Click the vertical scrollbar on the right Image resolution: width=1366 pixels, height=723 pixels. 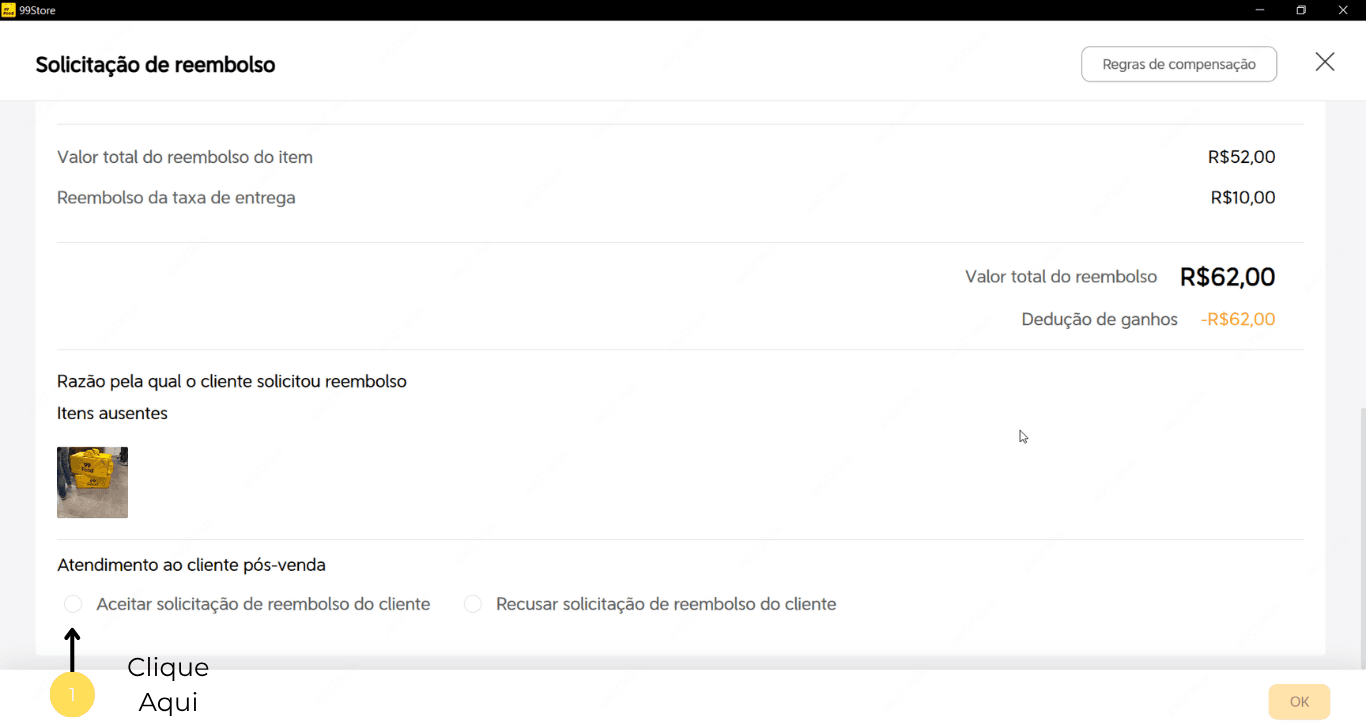(1360, 530)
